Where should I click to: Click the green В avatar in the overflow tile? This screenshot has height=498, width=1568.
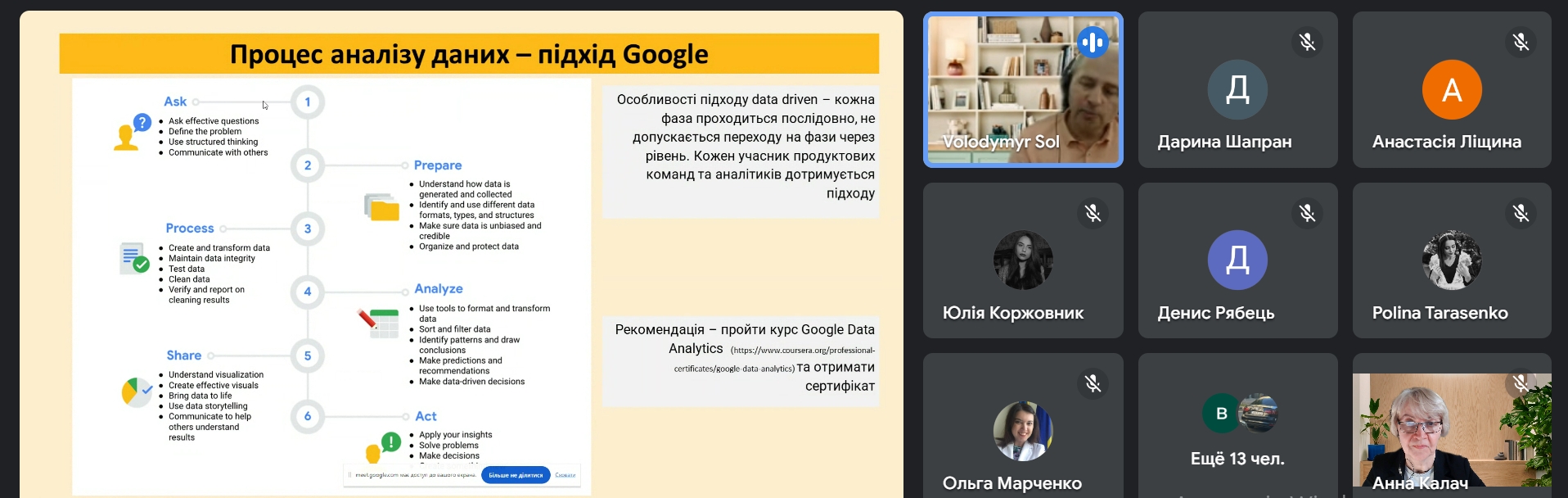[1221, 414]
